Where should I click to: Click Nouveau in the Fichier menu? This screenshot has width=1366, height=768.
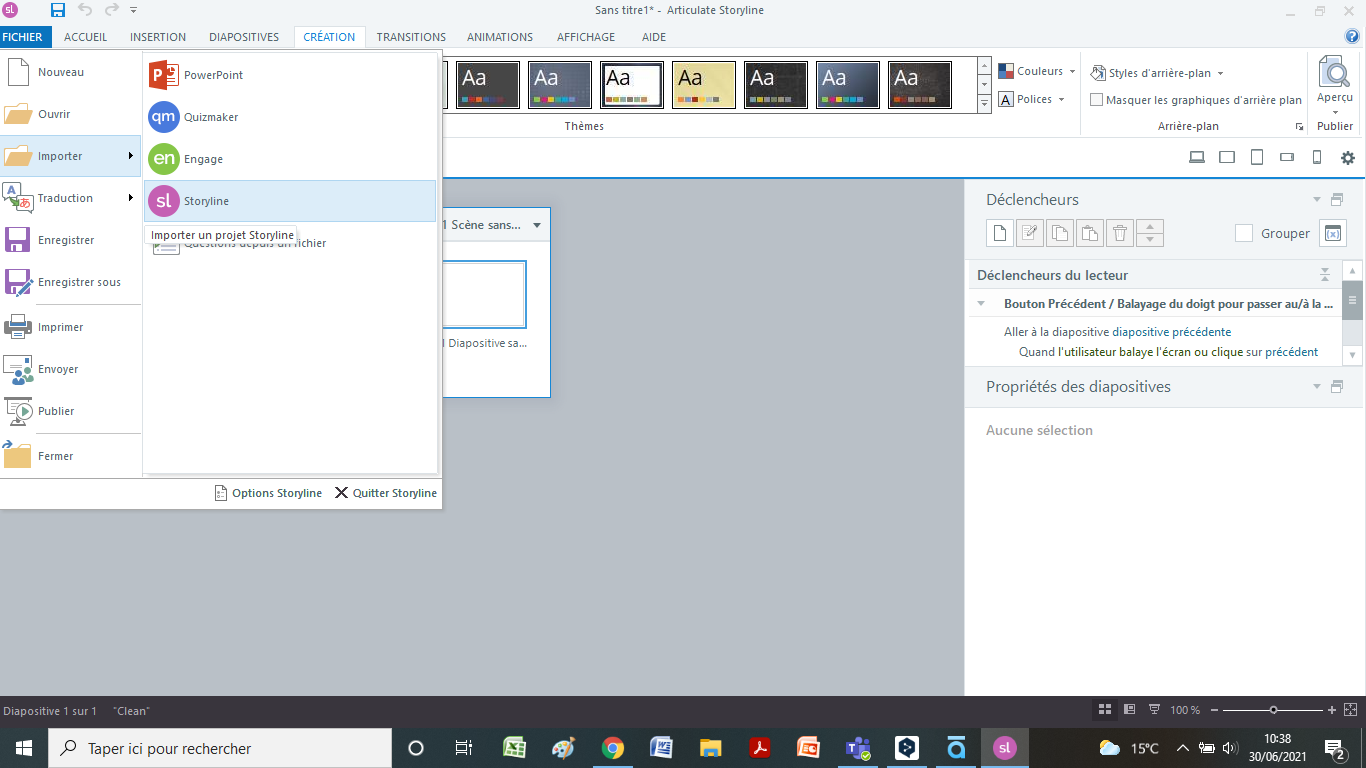pos(70,72)
